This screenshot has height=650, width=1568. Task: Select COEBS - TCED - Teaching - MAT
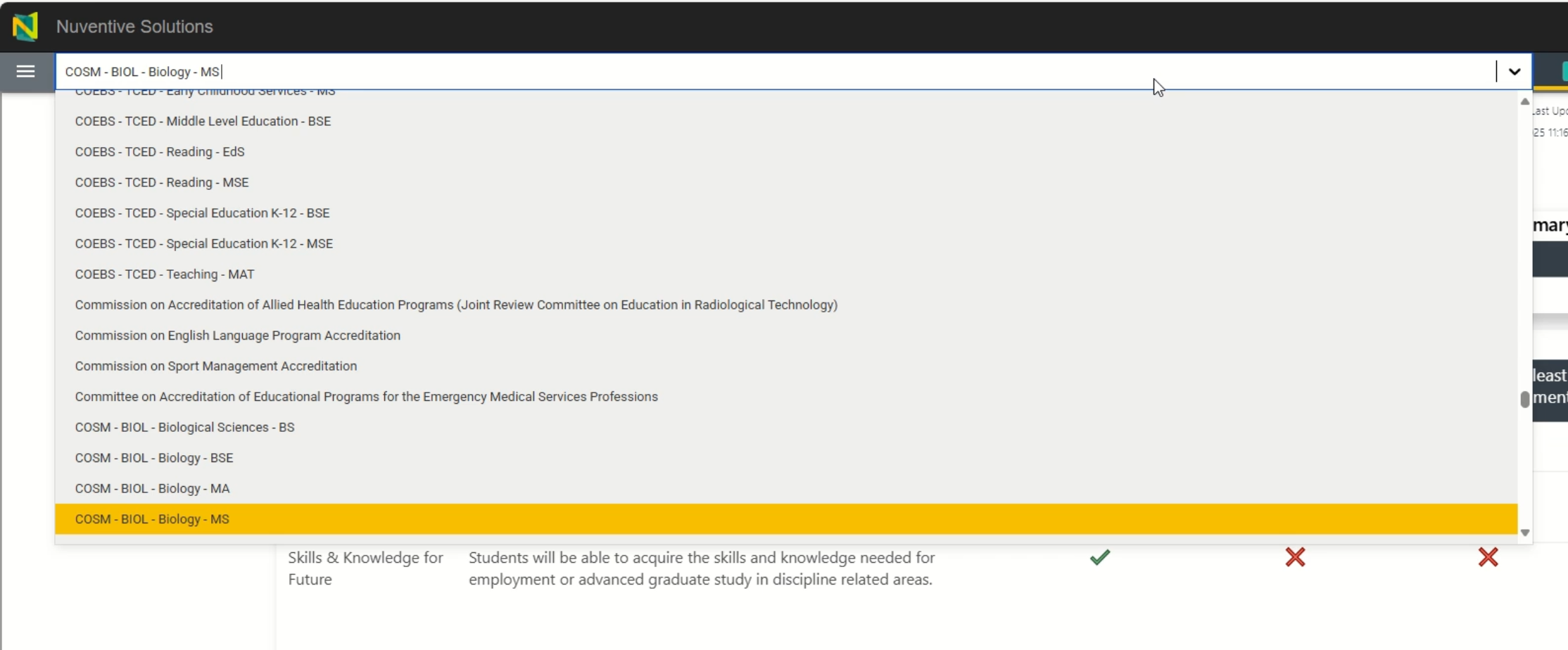click(786, 274)
